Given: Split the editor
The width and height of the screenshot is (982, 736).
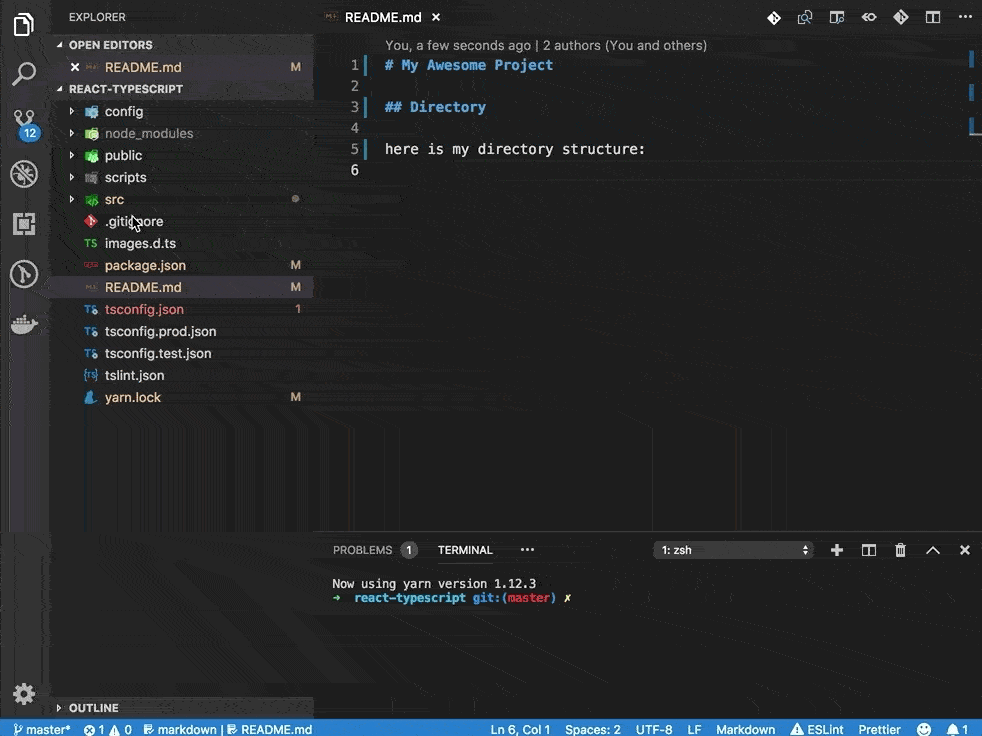Looking at the screenshot, I should [933, 18].
